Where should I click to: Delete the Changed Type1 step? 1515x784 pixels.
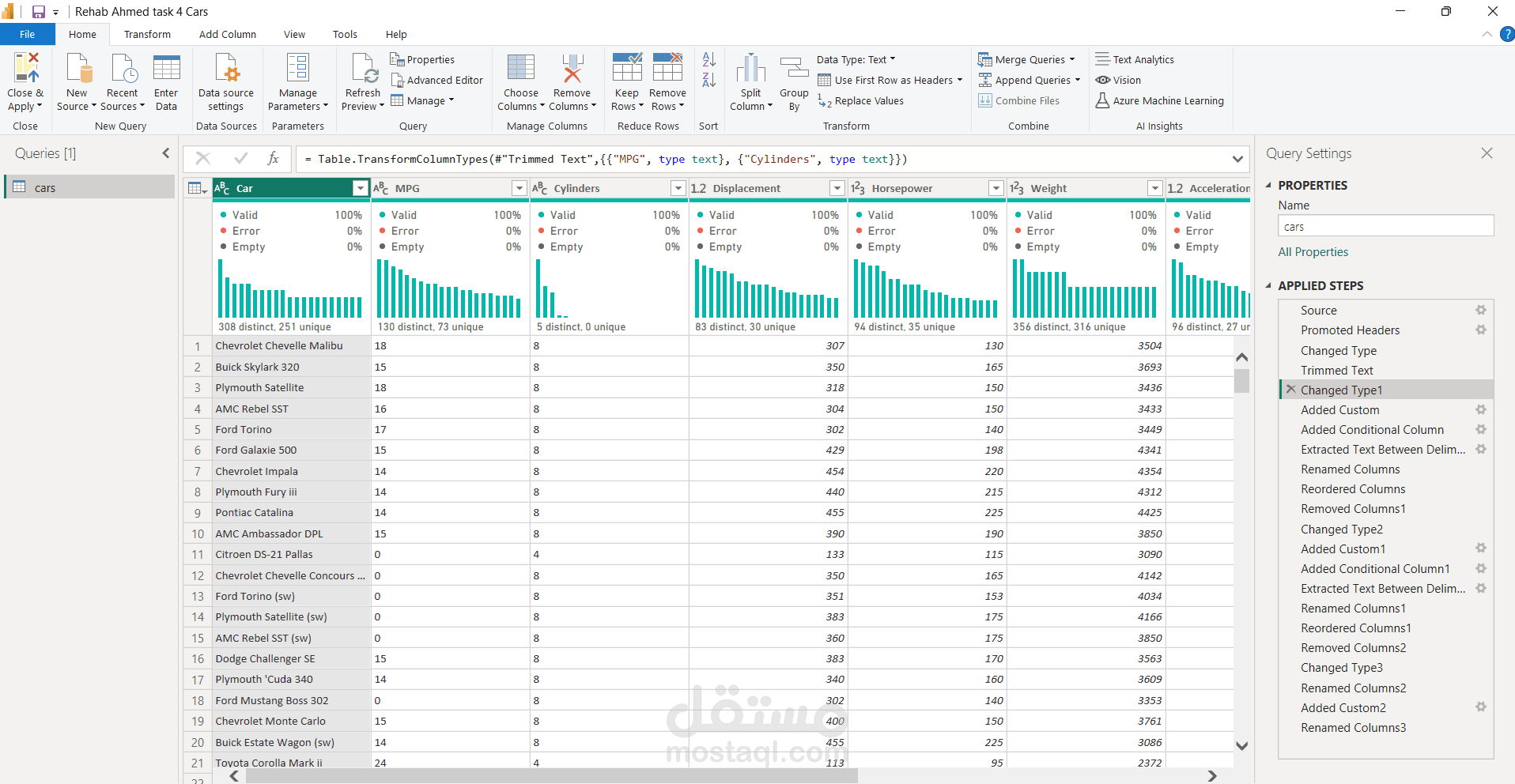click(x=1290, y=390)
